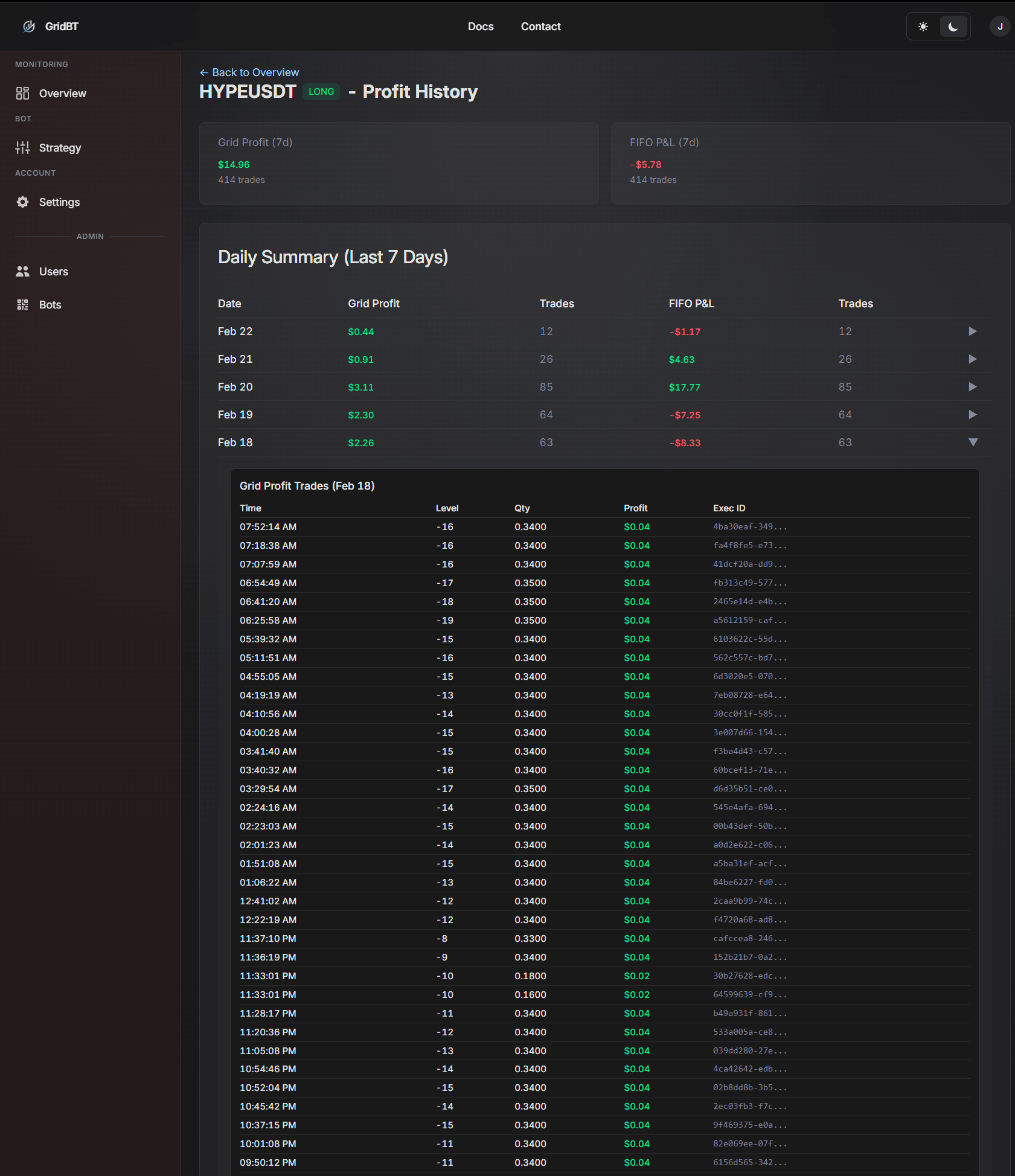Click exec ID 84be6227-fd0...

point(750,882)
